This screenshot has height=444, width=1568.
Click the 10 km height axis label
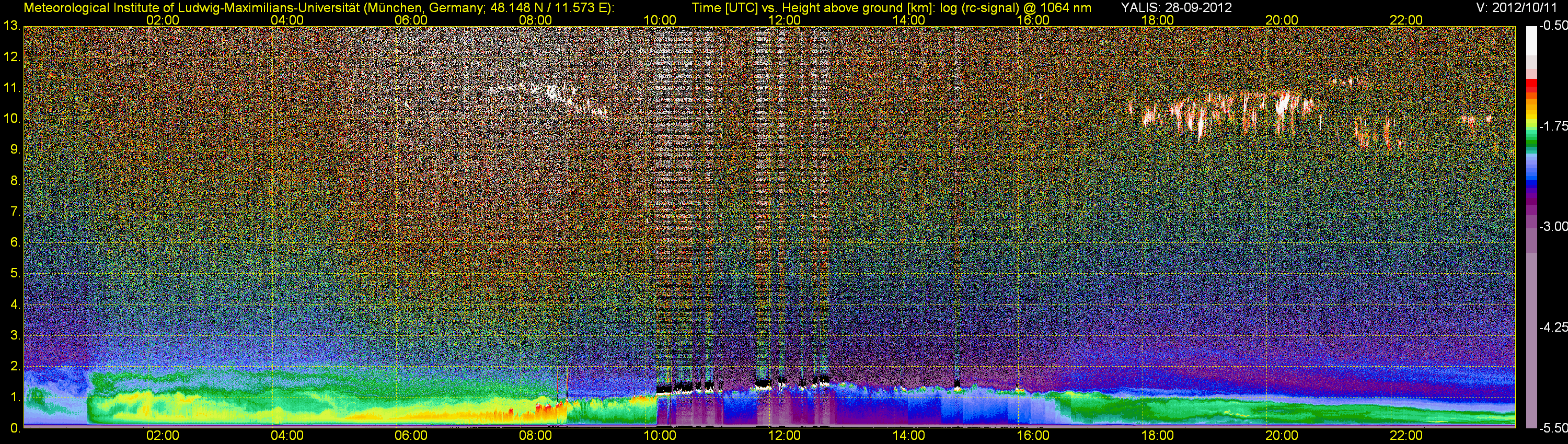click(11, 119)
